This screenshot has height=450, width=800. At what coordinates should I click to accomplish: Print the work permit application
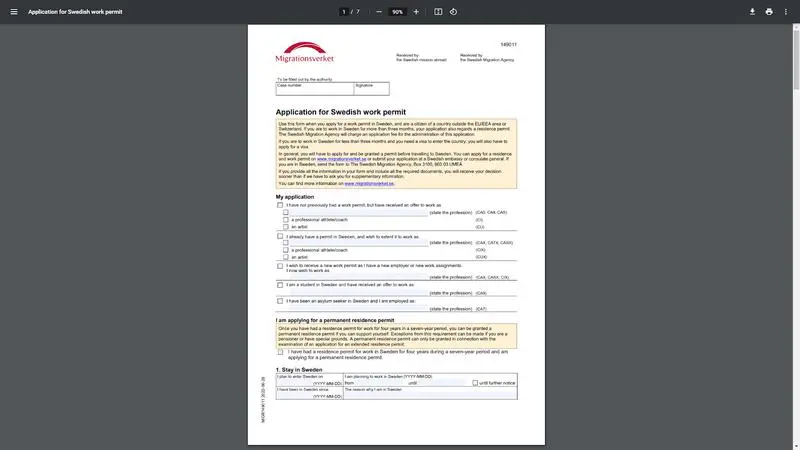tap(769, 12)
